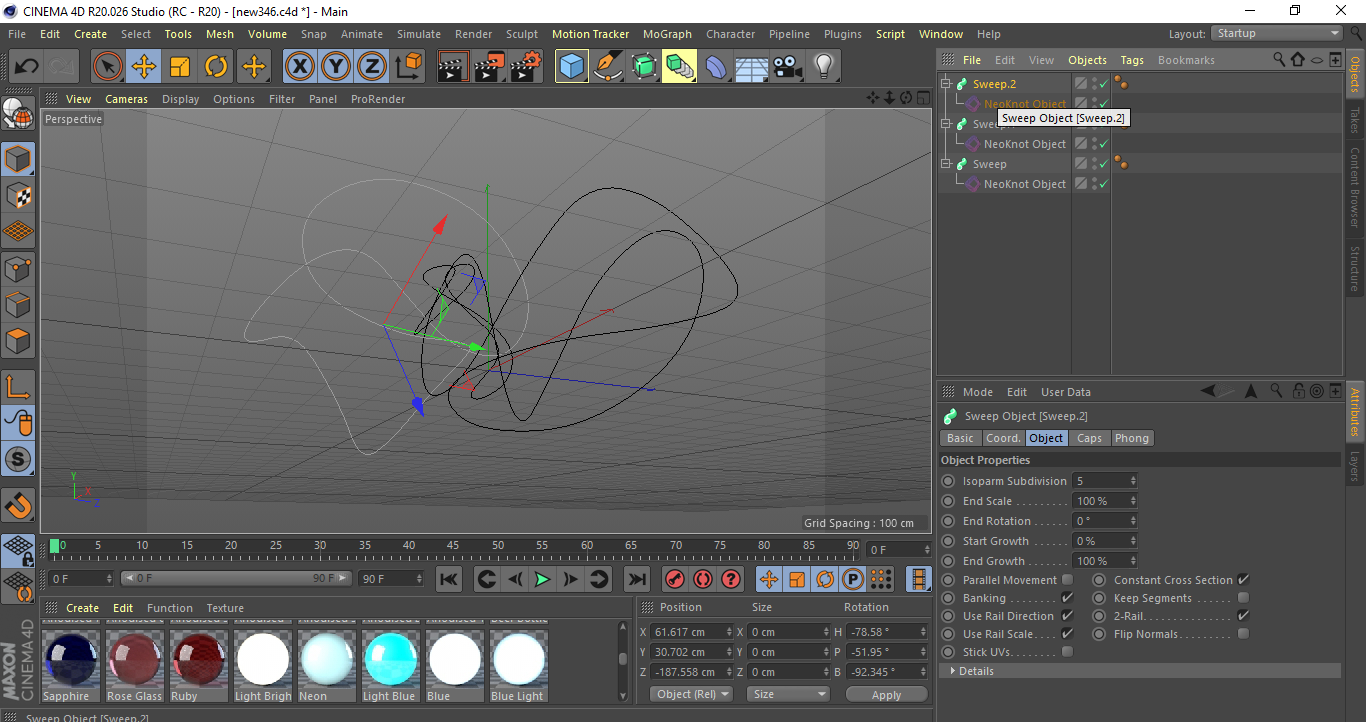The width and height of the screenshot is (1366, 722).
Task: Click Isoparm Subdivision stepper arrows
Action: tap(1133, 481)
